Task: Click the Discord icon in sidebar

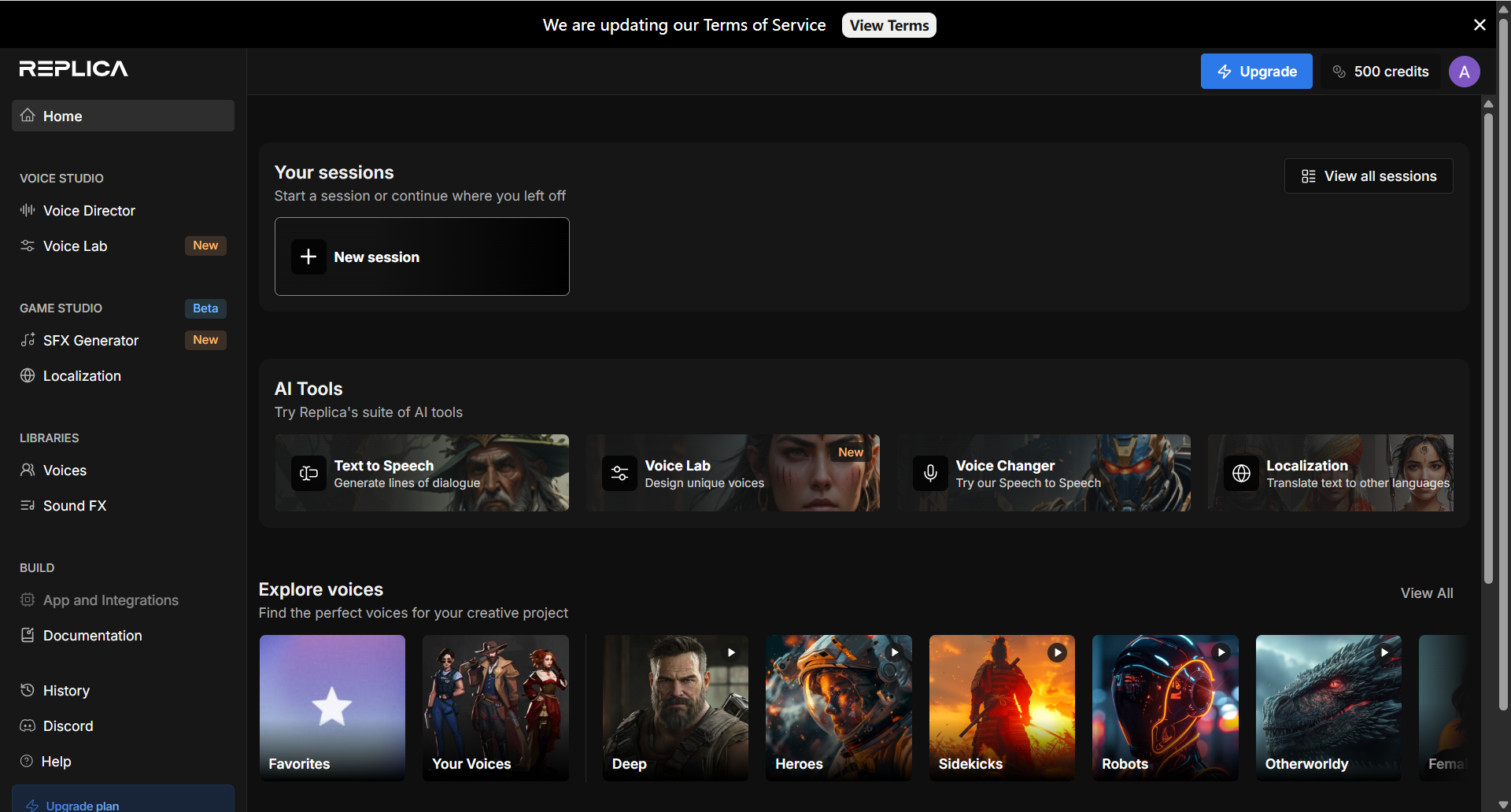Action: point(28,725)
